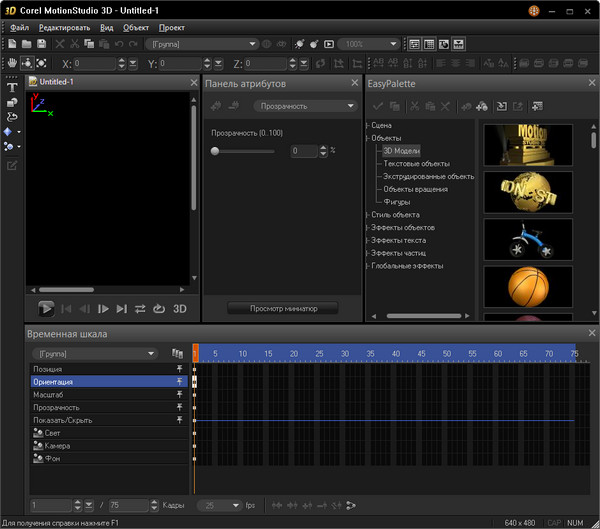Click the Просмотр миниатюр button
The width and height of the screenshot is (600, 529).
pos(282,309)
